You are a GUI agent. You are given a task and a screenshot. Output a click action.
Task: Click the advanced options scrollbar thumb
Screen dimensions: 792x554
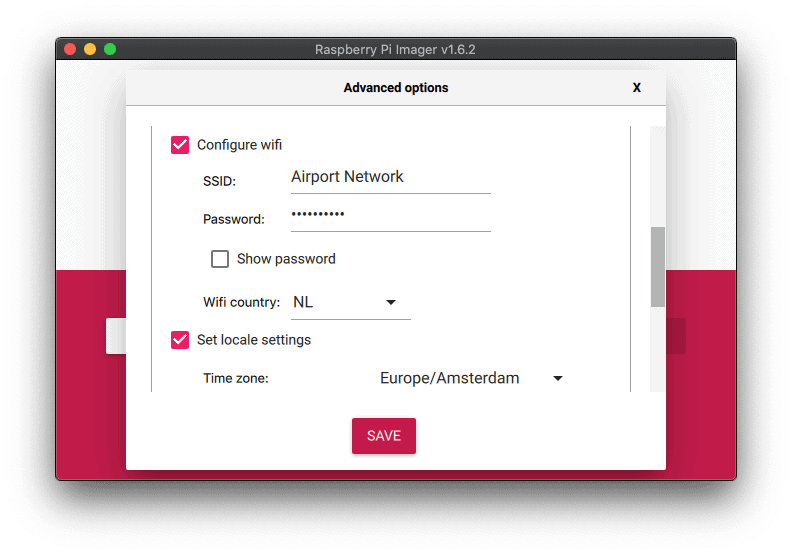[658, 267]
